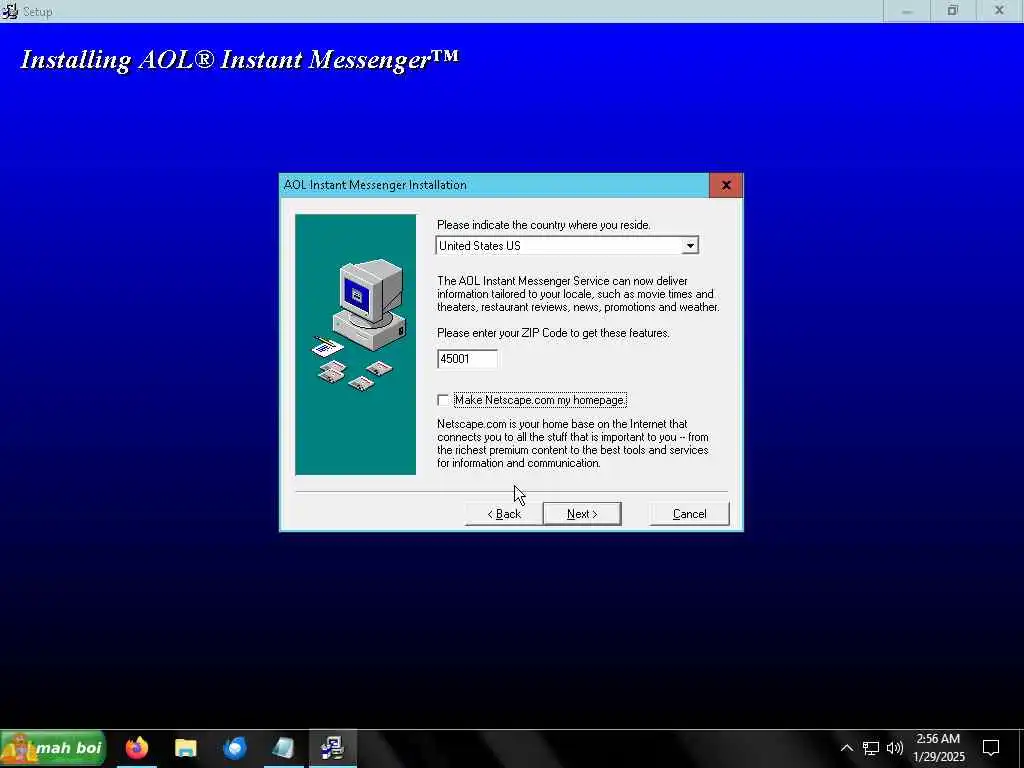Open the mah boi Start button
The width and height of the screenshot is (1024, 768).
pos(53,748)
